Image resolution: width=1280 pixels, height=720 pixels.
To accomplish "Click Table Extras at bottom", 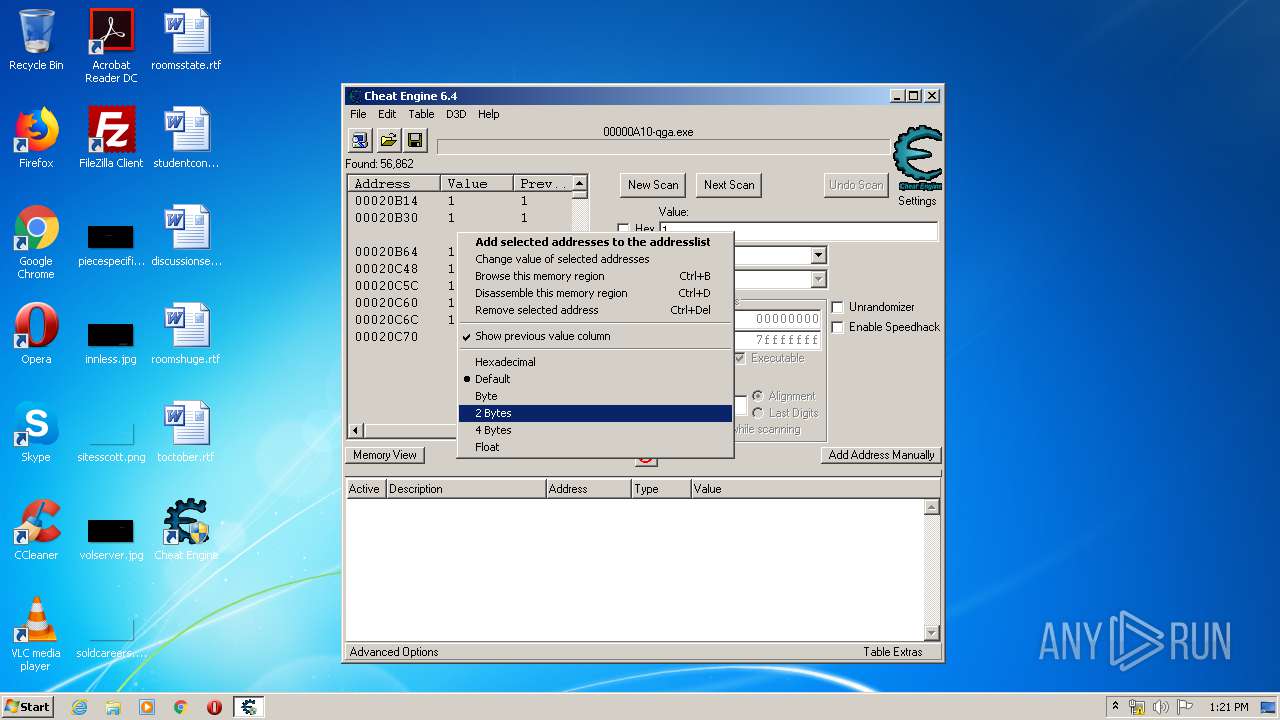I will pos(893,652).
